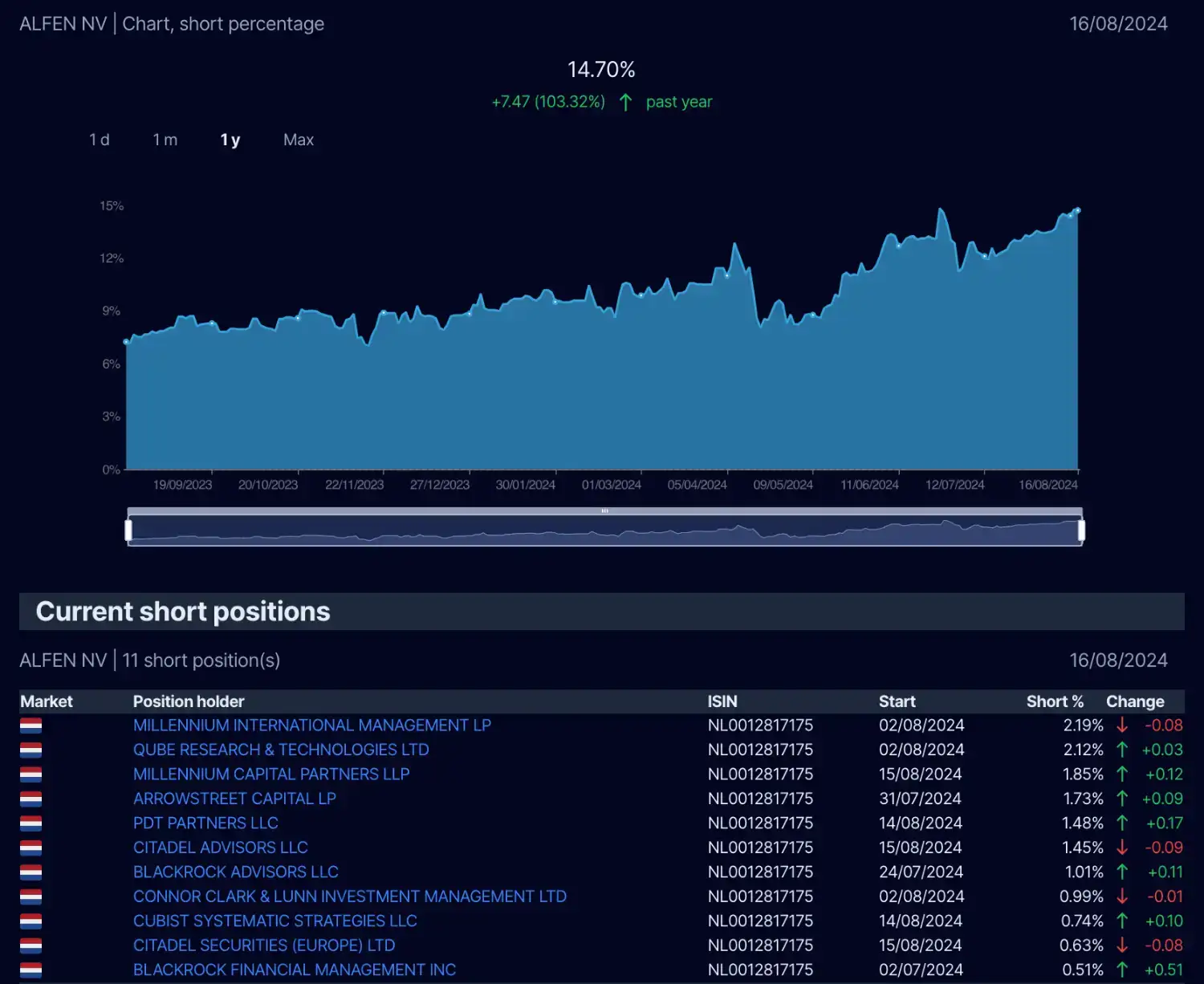Click the first data point on the chart
The height and width of the screenshot is (984, 1204).
126,342
